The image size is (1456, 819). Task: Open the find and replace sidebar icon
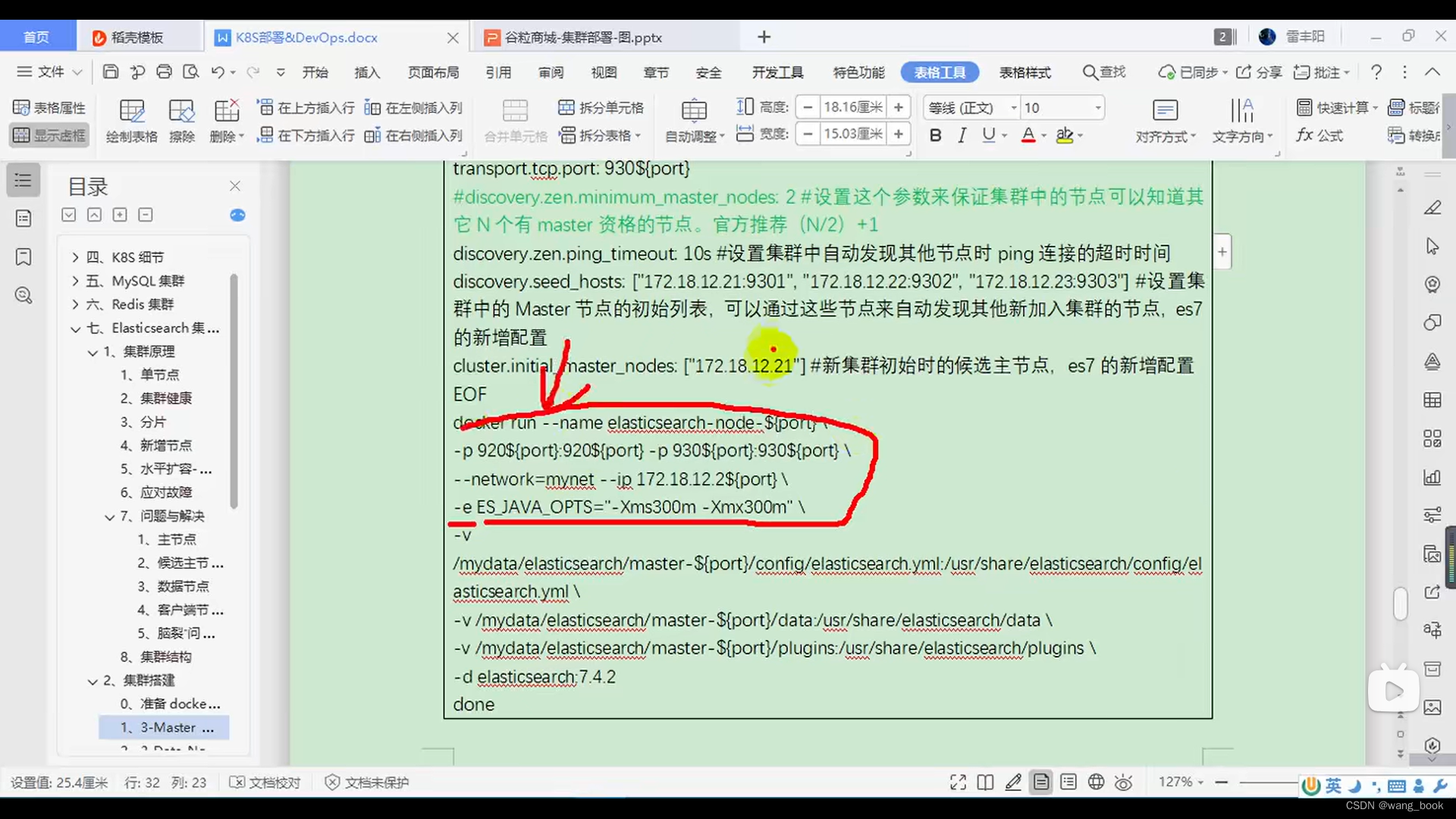(x=23, y=296)
